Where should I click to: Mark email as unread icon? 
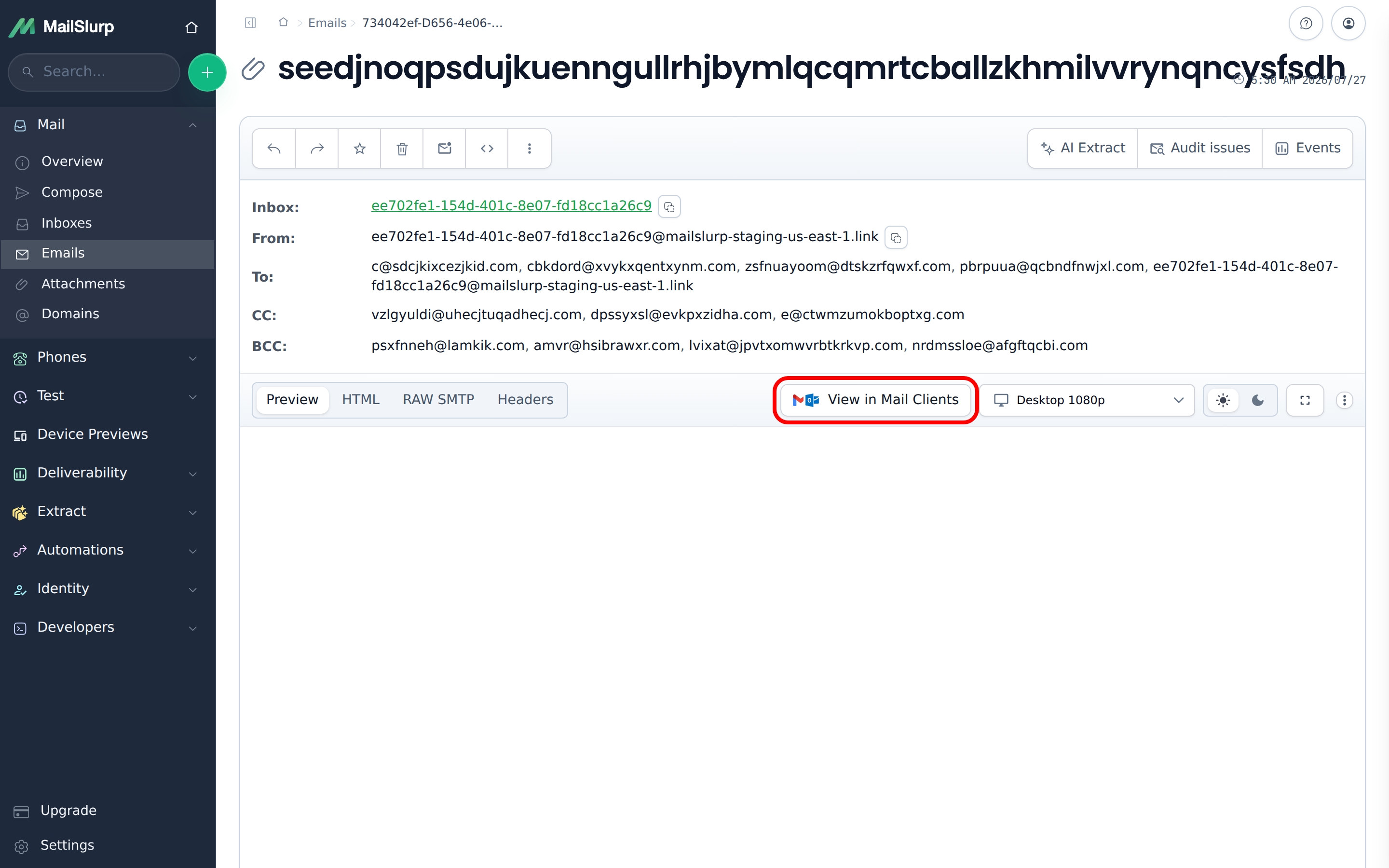pyautogui.click(x=444, y=149)
